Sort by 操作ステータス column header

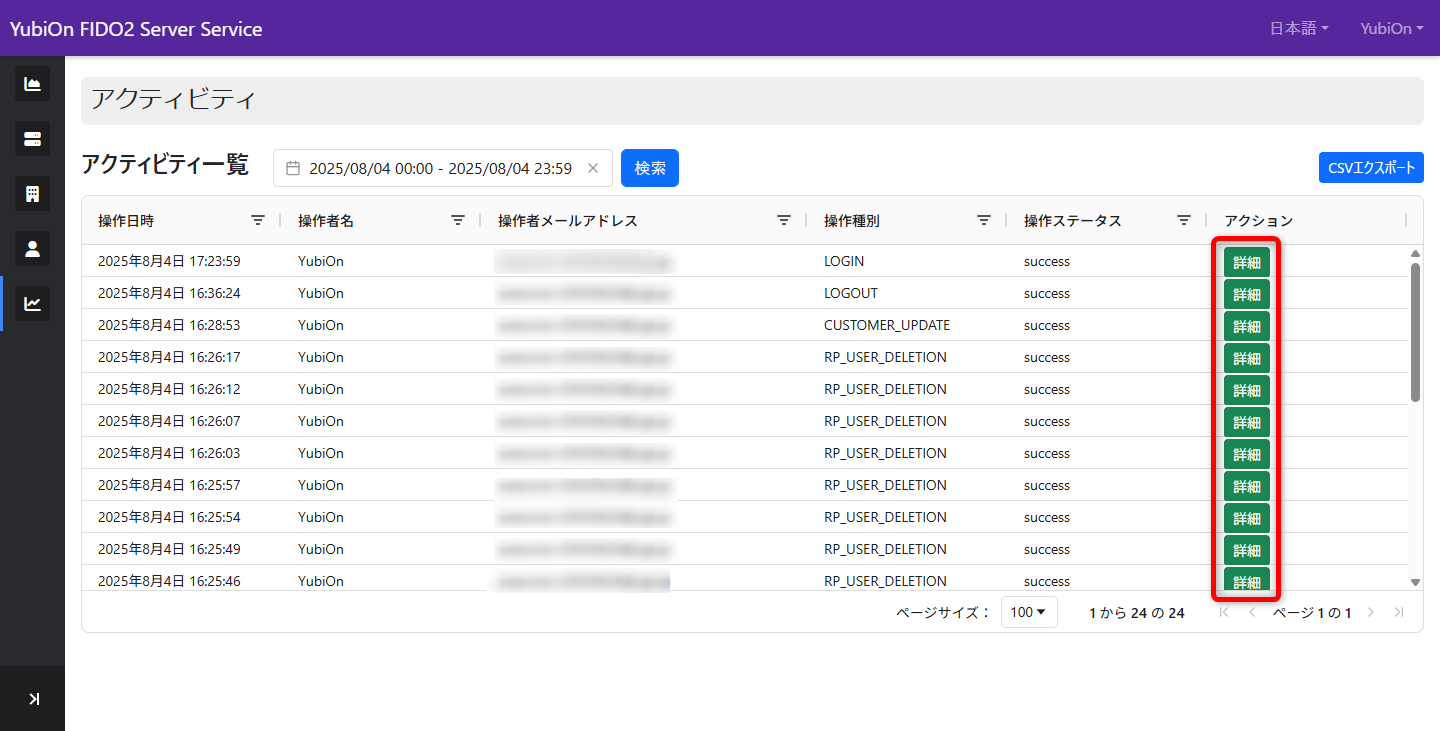[x=1073, y=221]
